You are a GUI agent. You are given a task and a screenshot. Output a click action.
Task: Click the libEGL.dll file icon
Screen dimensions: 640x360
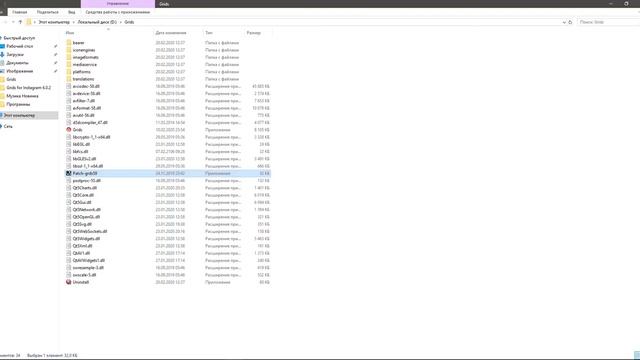pyautogui.click(x=69, y=144)
